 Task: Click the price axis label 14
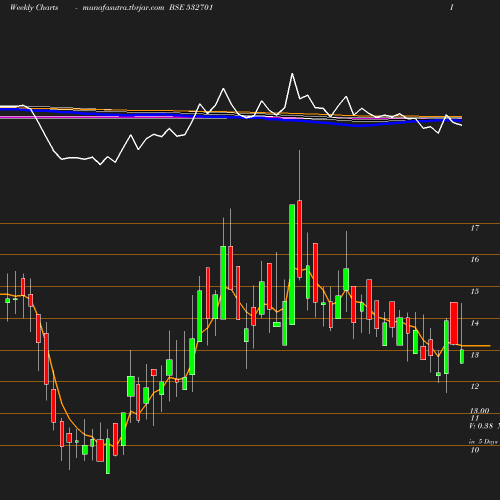click(475, 323)
